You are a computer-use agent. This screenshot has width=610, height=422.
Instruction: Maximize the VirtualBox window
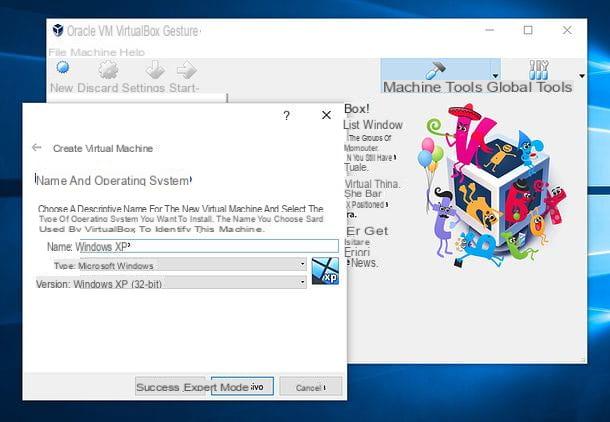[528, 30]
